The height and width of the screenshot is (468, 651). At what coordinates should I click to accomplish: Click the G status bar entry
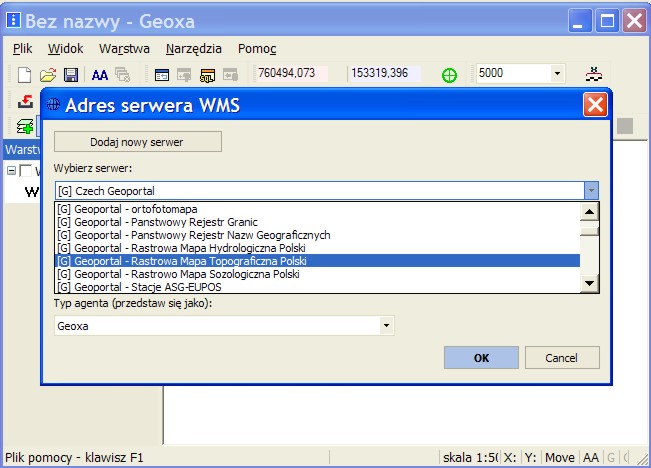[x=611, y=458]
